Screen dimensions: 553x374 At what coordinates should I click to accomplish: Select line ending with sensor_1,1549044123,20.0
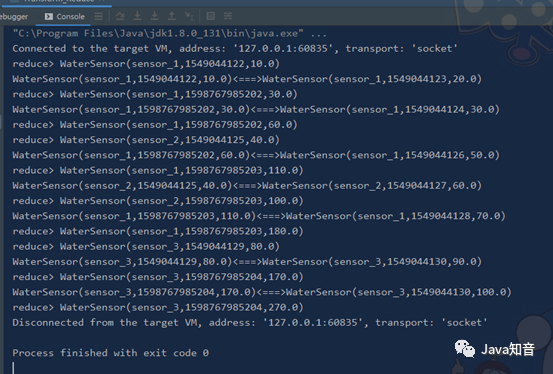247,79
